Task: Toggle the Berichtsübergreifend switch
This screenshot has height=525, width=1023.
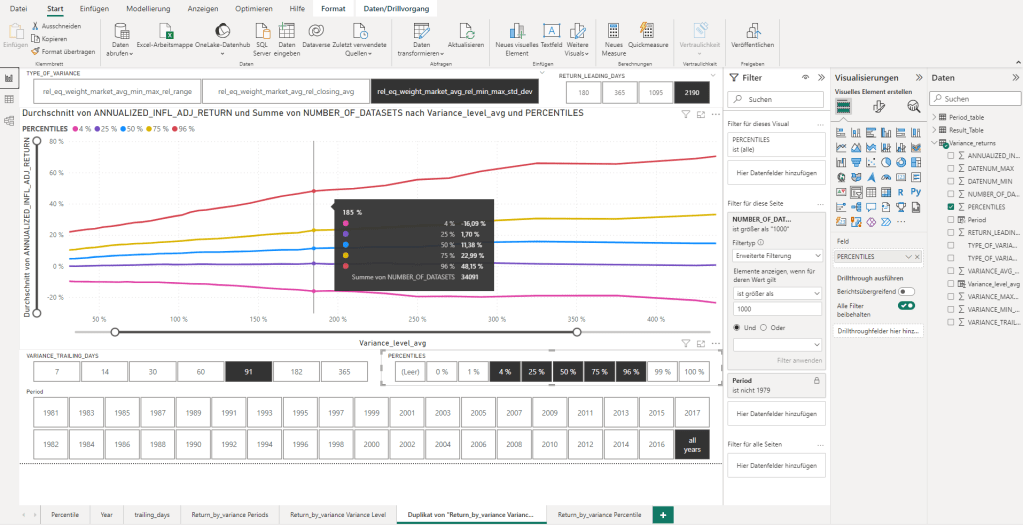Action: [907, 291]
